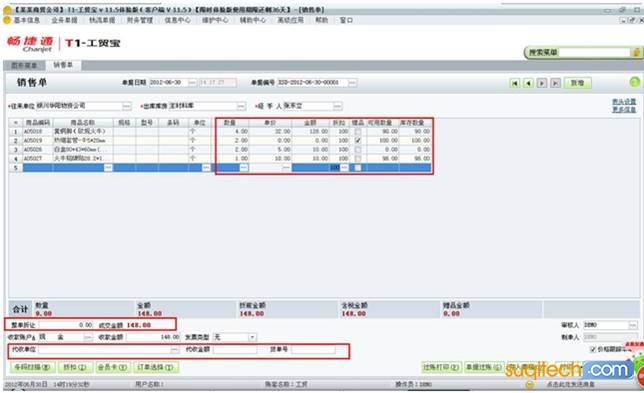Click the search menu input field
The height and width of the screenshot is (393, 644).
coord(595,52)
